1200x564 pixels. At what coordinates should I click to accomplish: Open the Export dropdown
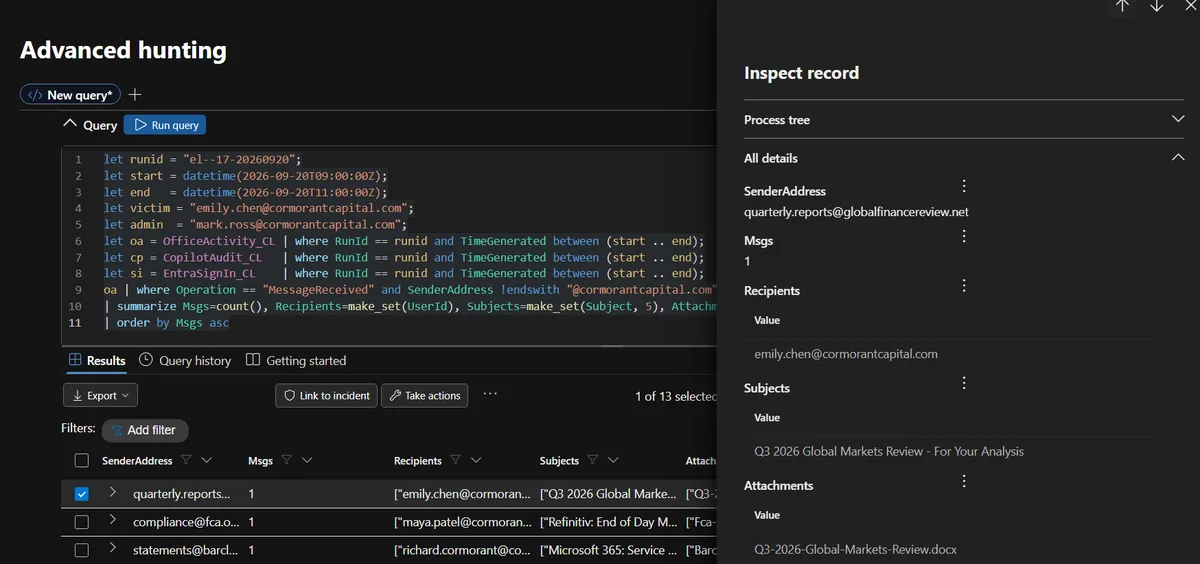[x=100, y=395]
